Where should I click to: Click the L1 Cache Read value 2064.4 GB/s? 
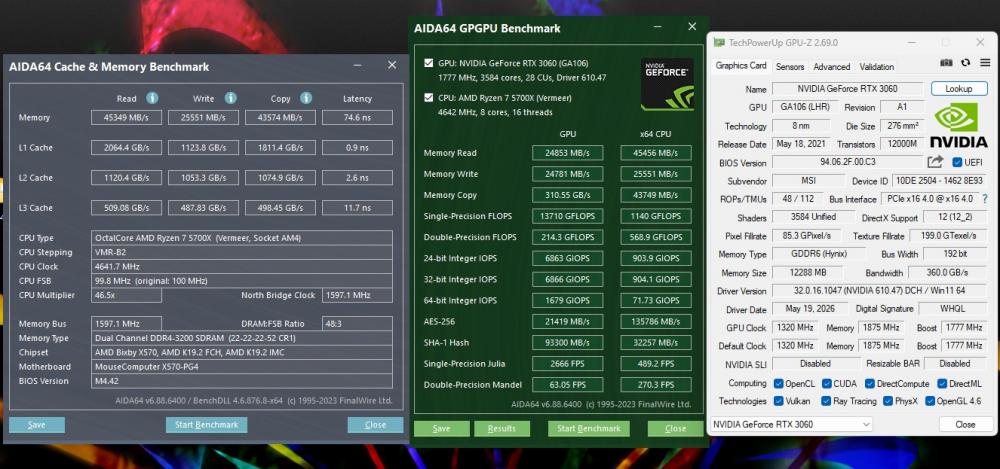(127, 147)
